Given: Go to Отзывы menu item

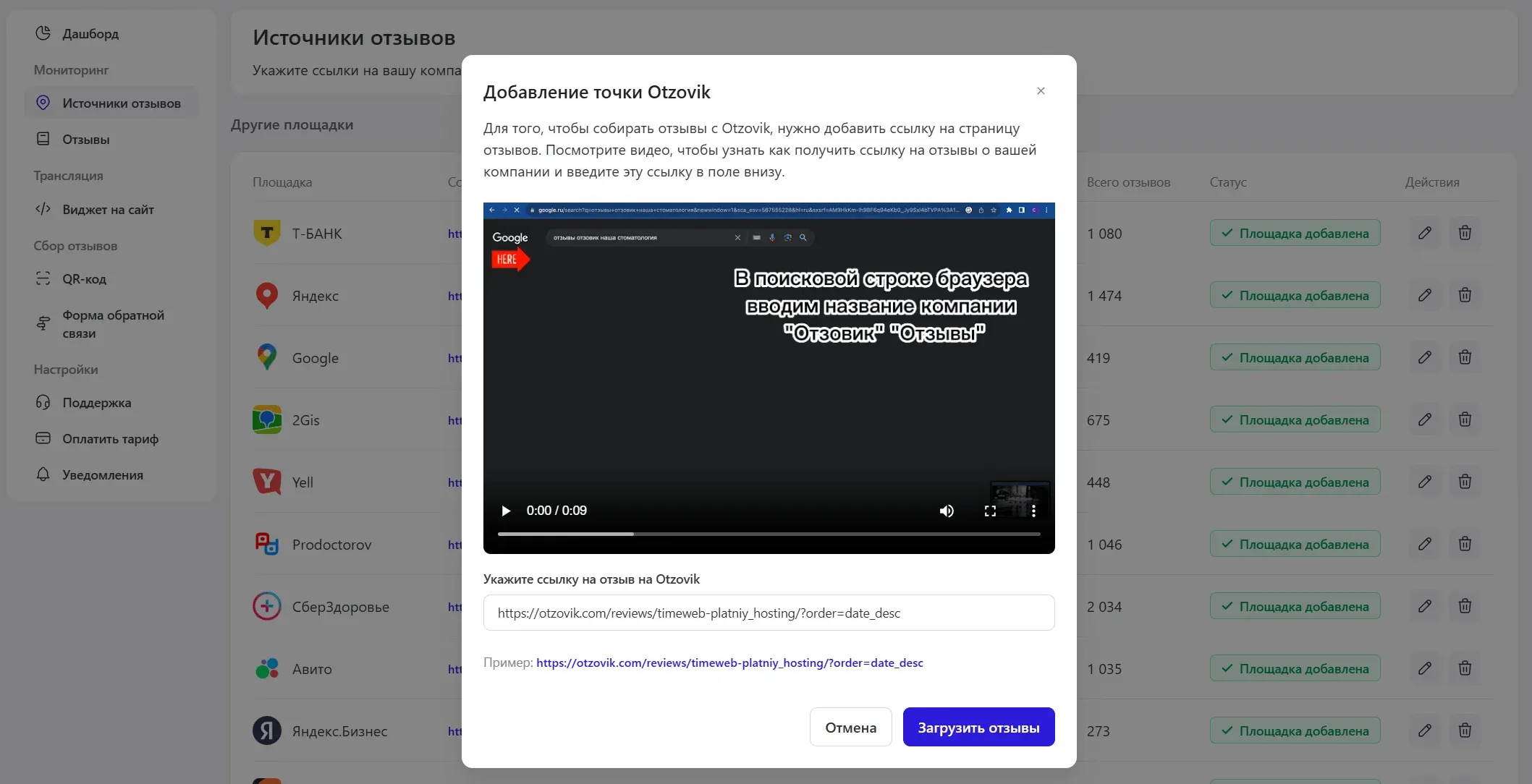Looking at the screenshot, I should pos(85,139).
